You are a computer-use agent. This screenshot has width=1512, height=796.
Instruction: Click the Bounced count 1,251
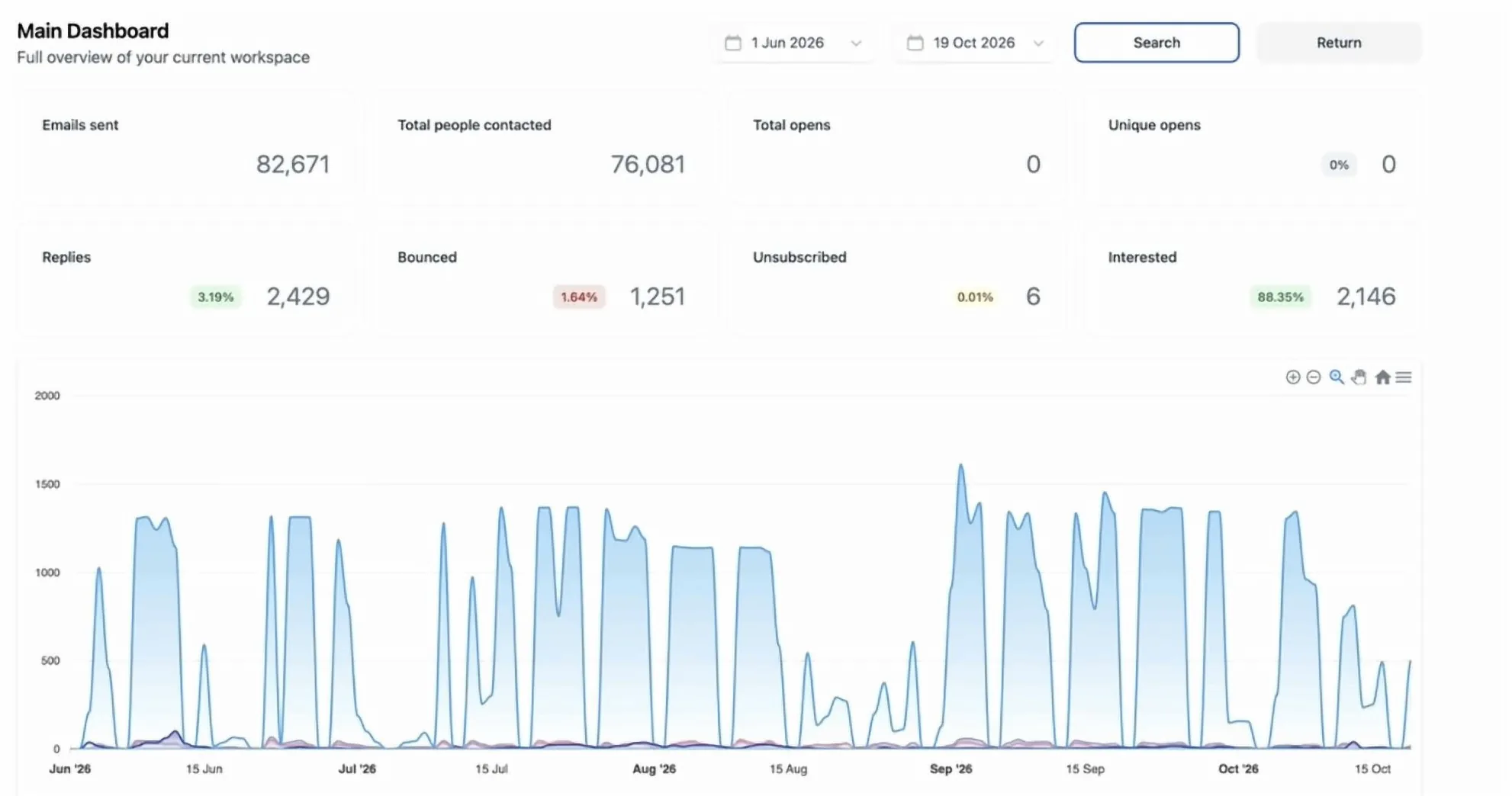pyautogui.click(x=658, y=297)
